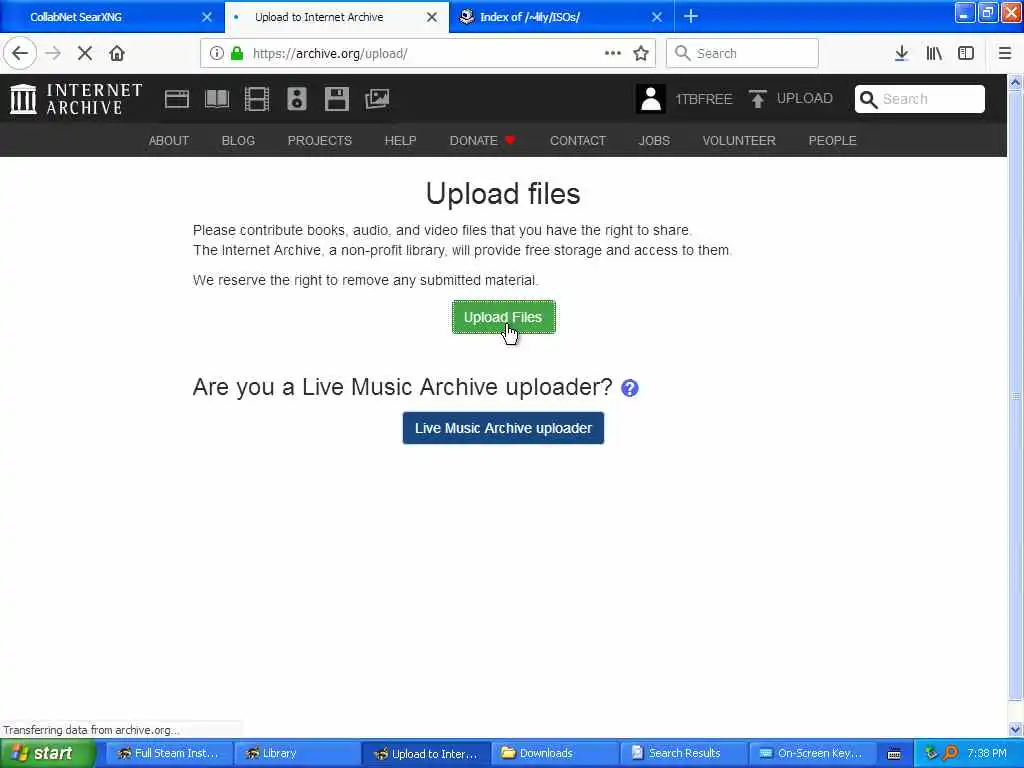Screen dimensions: 1024x768
Task: Toggle the Firefox sidebar icon
Action: [966, 54]
